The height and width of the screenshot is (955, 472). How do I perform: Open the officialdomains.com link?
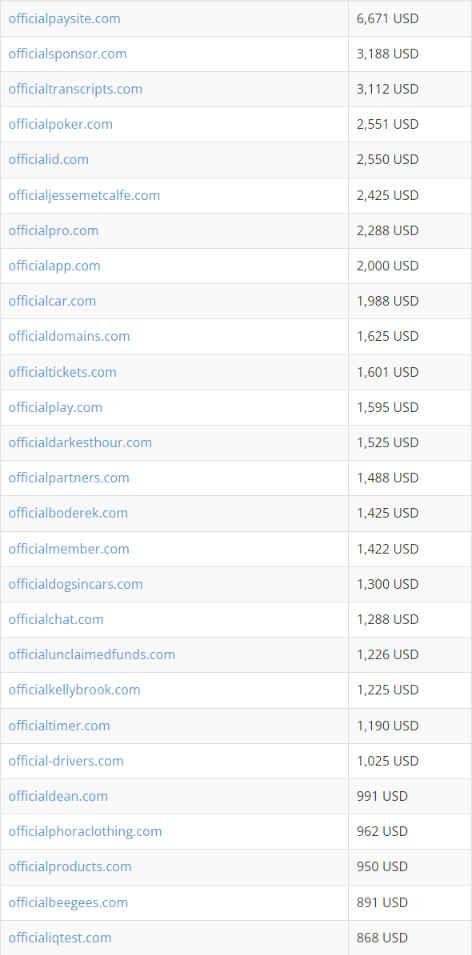(x=69, y=336)
